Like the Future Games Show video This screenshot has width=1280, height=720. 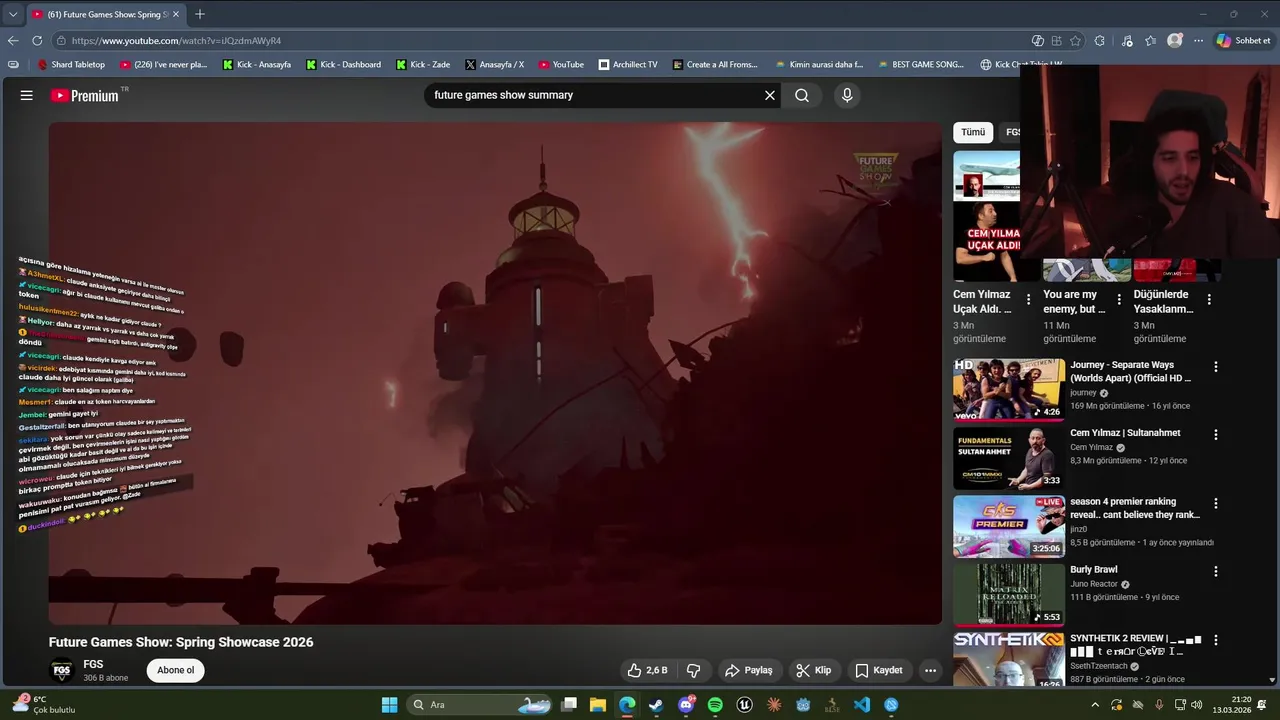[x=647, y=670]
